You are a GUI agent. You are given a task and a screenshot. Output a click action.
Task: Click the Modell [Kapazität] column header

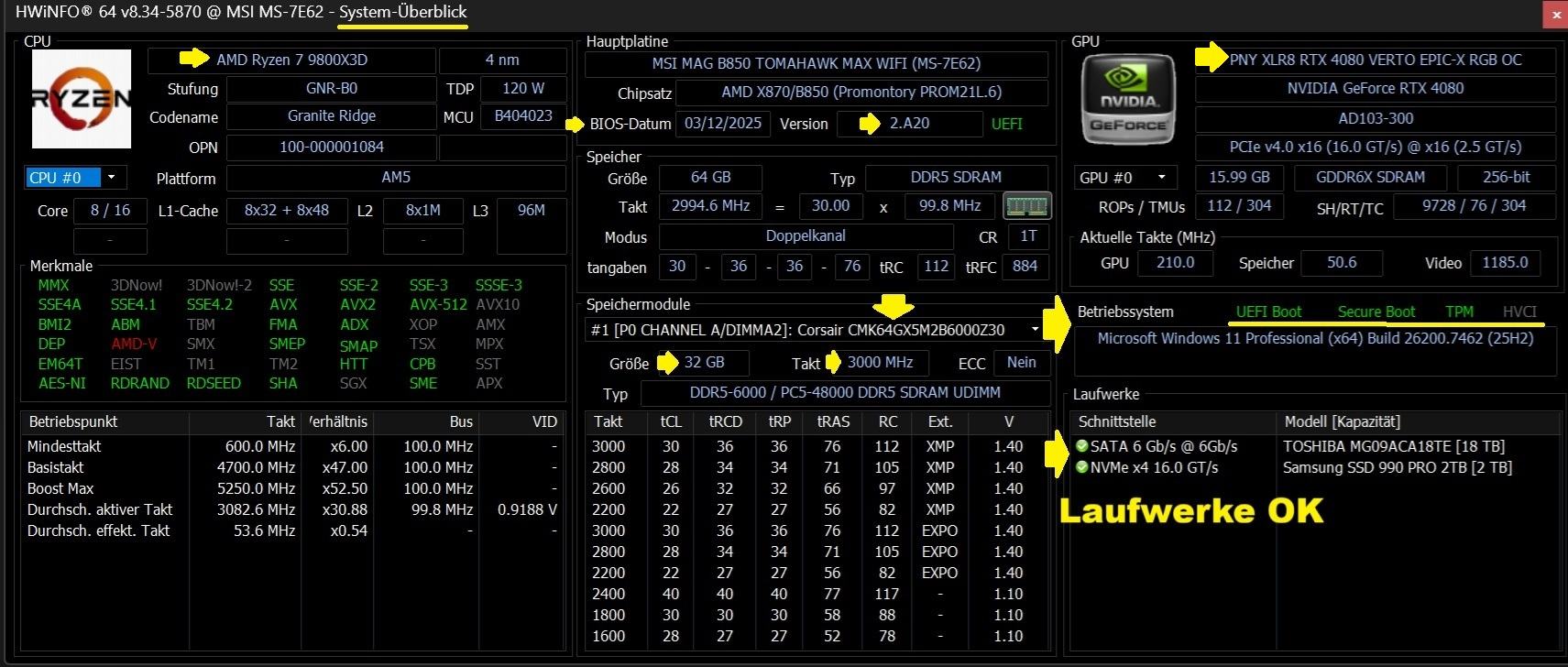pos(1418,422)
